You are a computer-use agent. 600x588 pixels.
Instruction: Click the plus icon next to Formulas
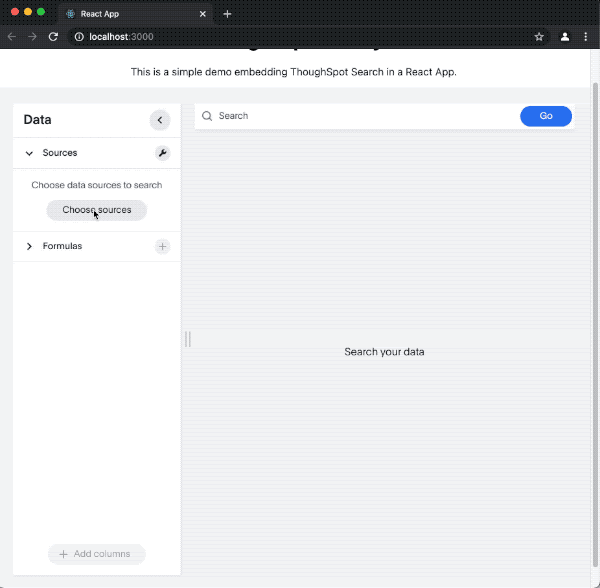163,246
